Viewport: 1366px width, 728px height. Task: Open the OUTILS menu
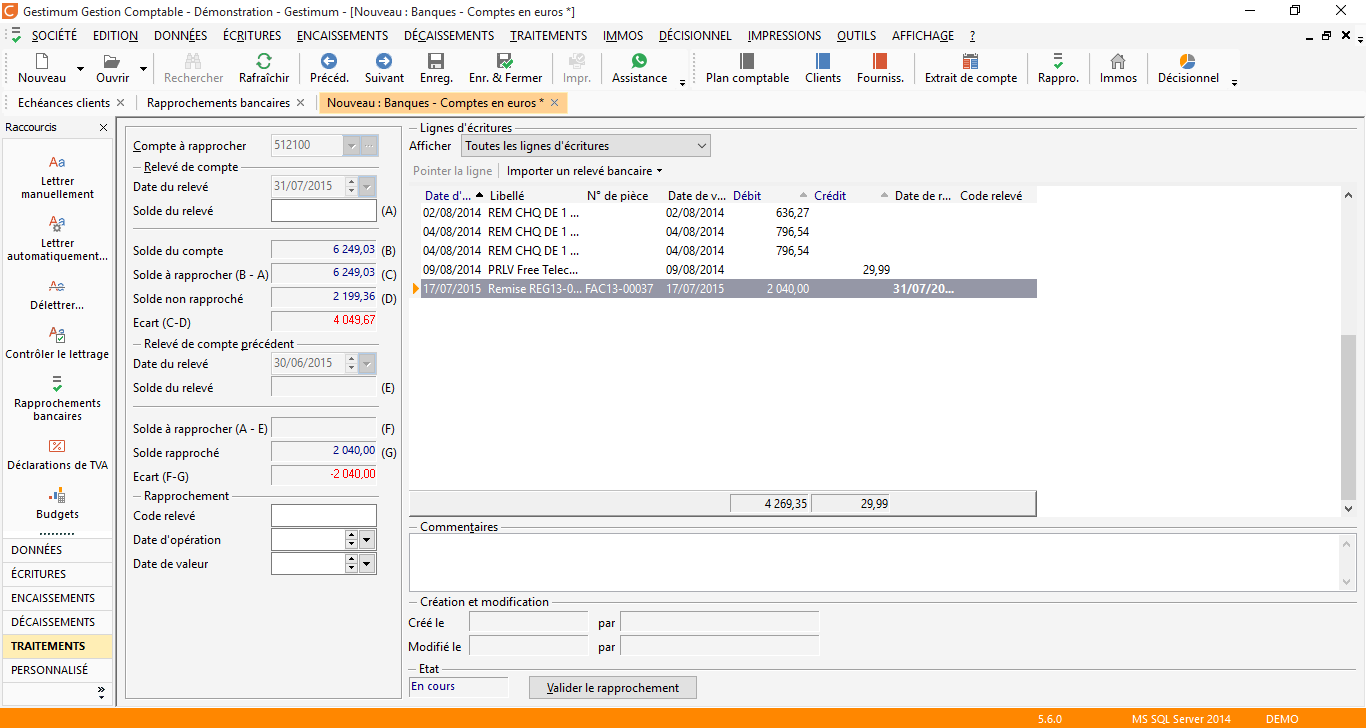pos(856,36)
